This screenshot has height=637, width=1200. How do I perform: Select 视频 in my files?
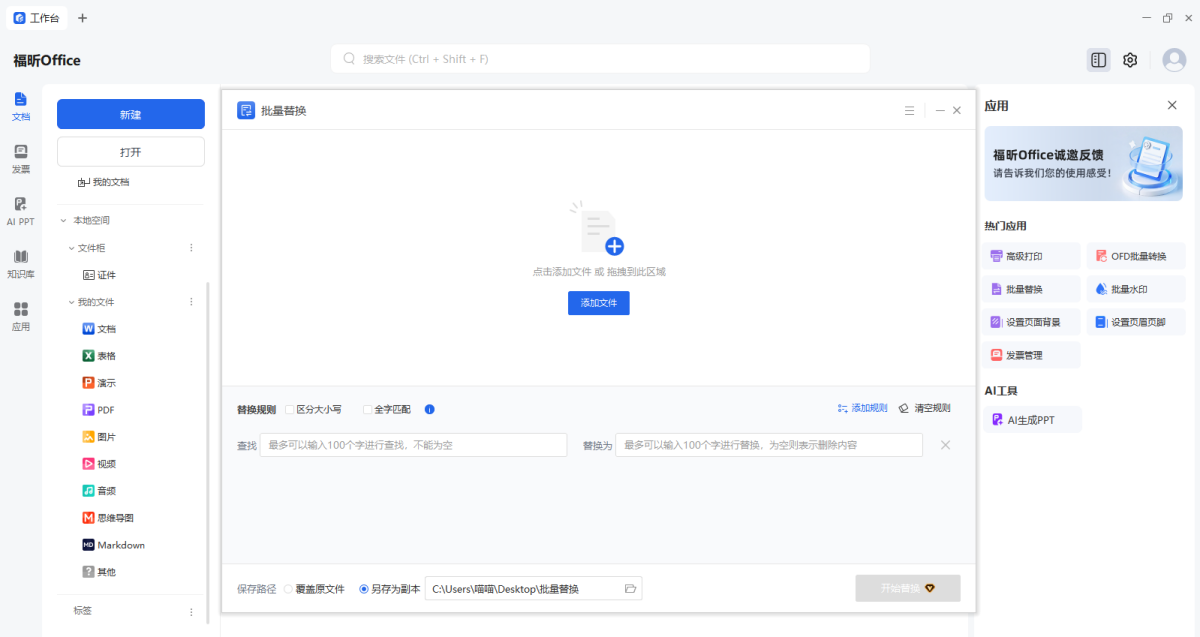(100, 464)
